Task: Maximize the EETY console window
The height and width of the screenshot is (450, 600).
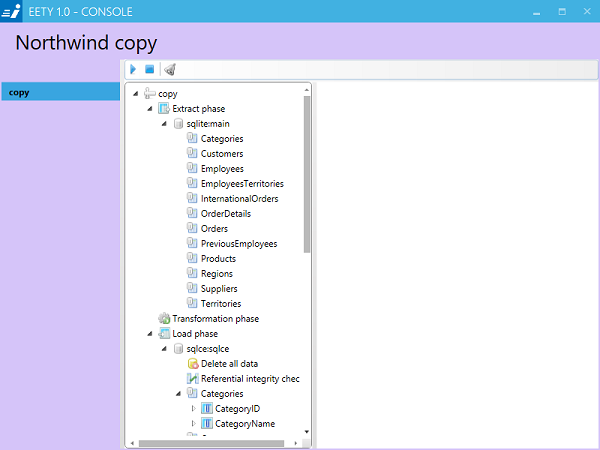Action: [x=562, y=11]
